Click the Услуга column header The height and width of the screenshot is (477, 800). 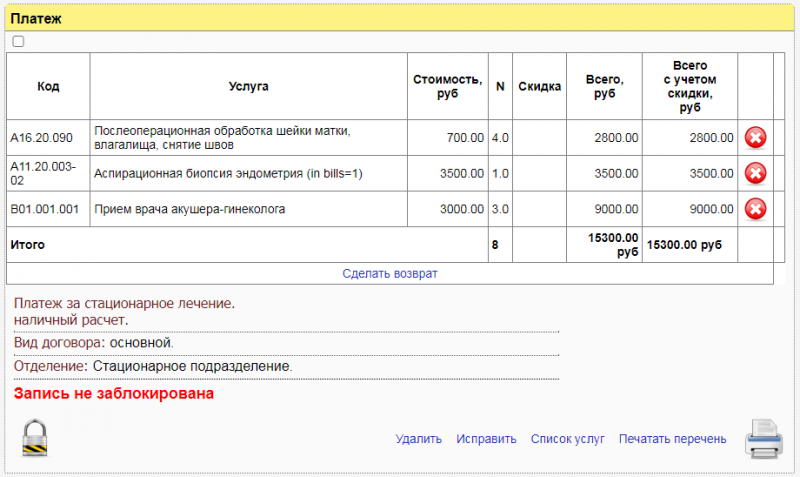pos(248,87)
